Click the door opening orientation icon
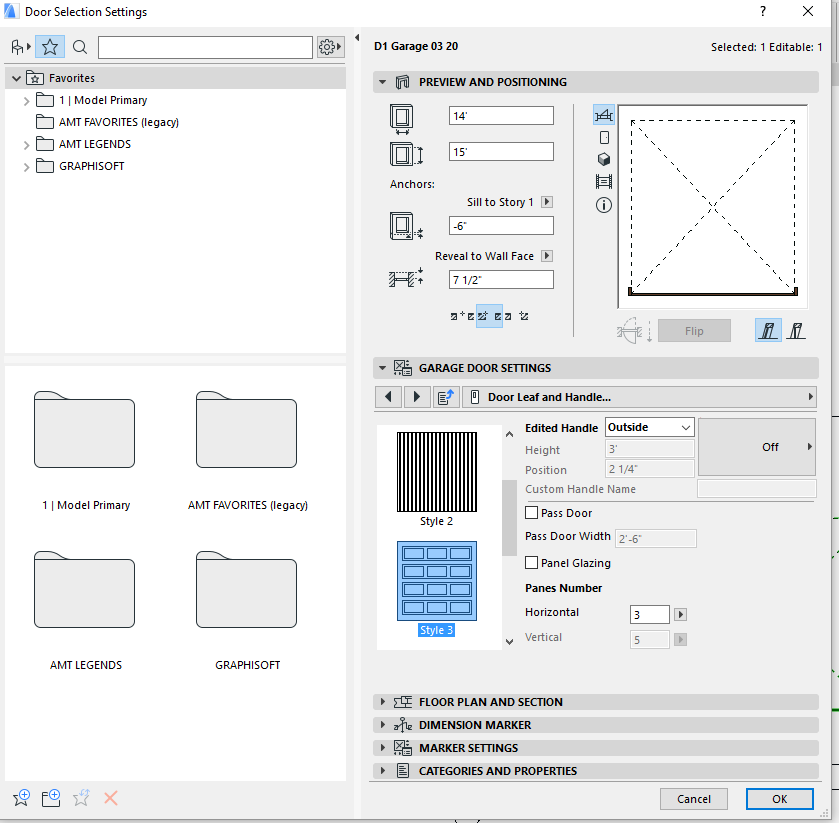Viewport: 839px width, 823px height. point(634,330)
